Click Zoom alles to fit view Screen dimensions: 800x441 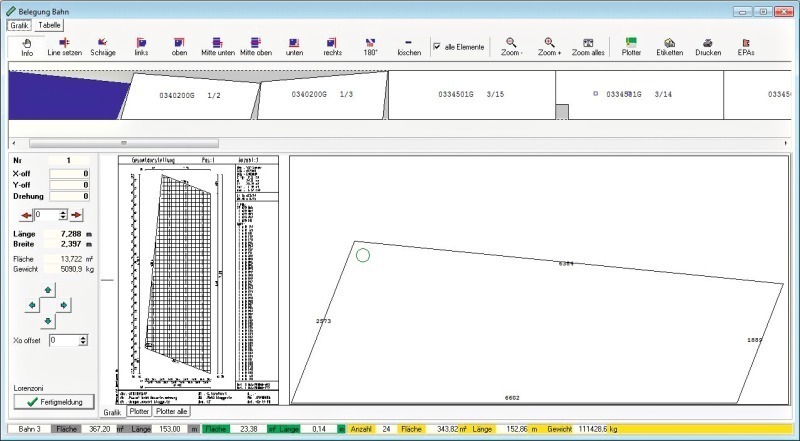pos(588,47)
